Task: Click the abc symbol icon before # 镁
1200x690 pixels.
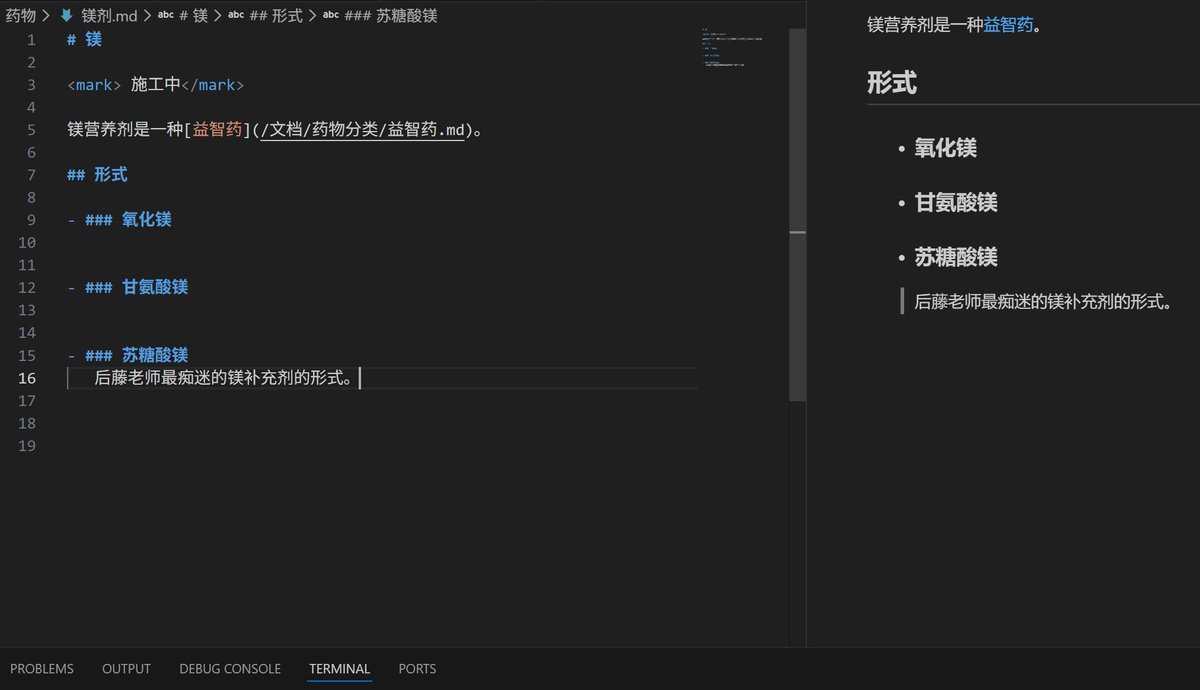Action: (165, 16)
